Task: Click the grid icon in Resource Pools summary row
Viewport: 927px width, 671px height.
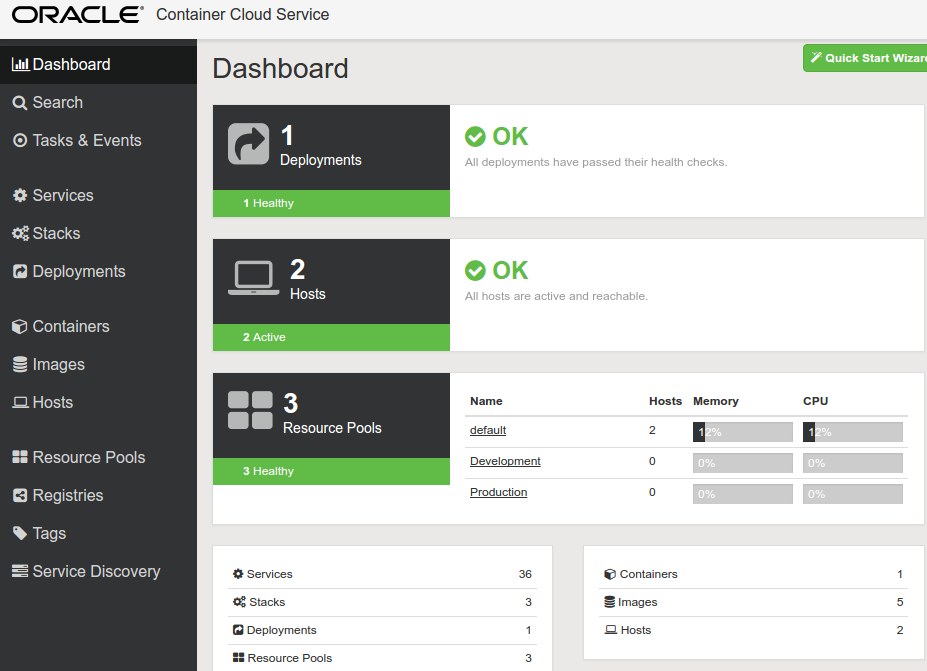Action: (238, 657)
